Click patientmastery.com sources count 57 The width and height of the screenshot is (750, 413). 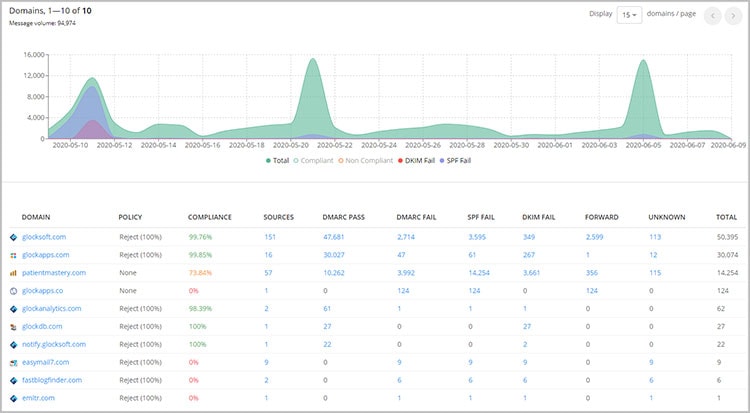click(x=268, y=273)
